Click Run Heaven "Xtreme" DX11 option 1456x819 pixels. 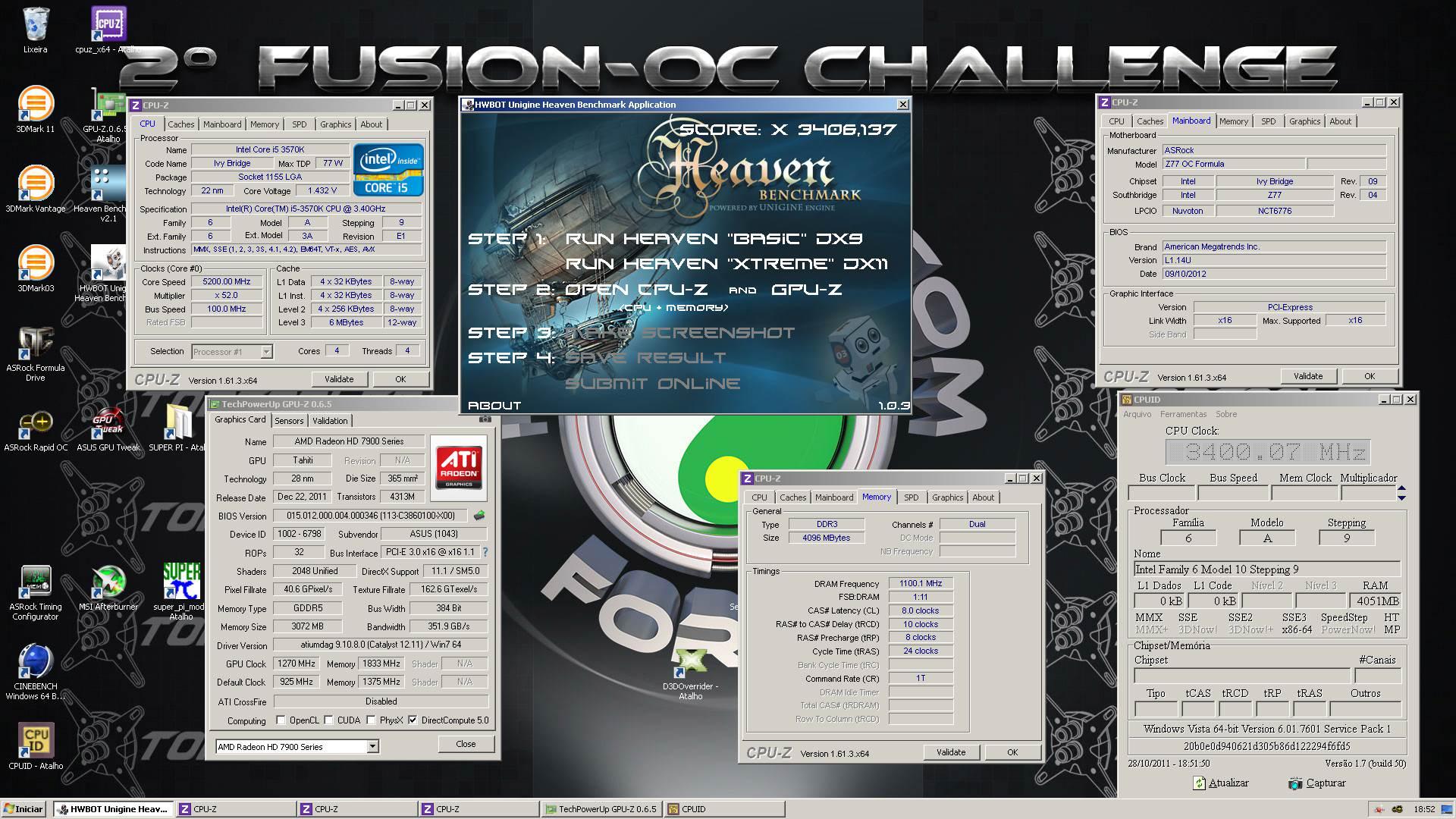tap(726, 264)
